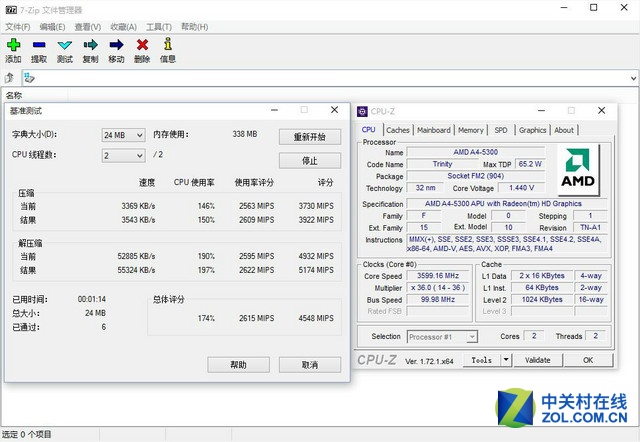Viewport: 640px width, 442px height.
Task: Switch to the Memory tab in CPU-Z
Action: coord(471,130)
